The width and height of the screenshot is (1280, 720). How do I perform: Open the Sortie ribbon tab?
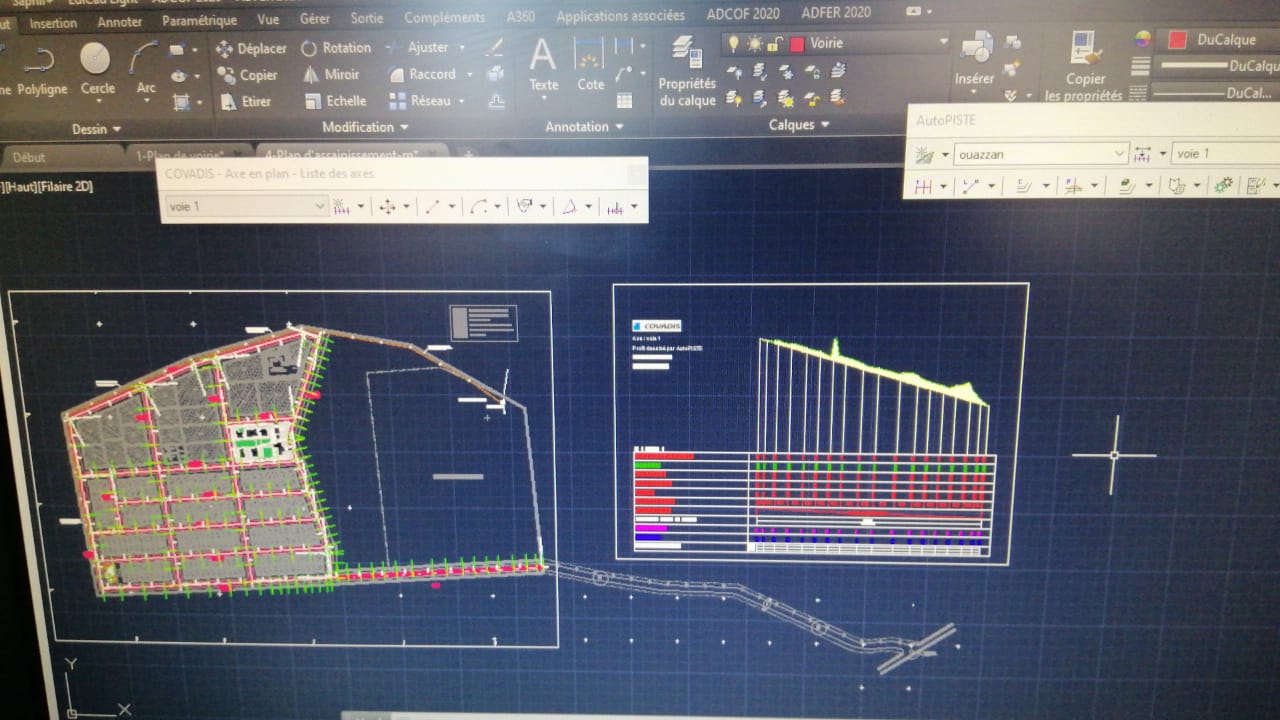[367, 18]
